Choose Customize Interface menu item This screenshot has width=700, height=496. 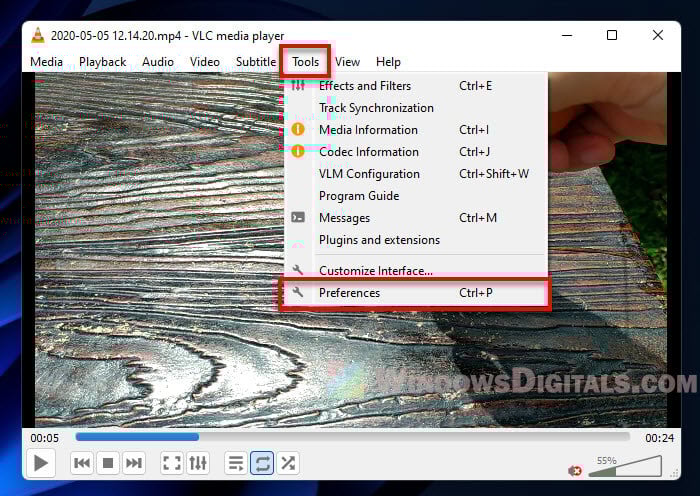[375, 270]
